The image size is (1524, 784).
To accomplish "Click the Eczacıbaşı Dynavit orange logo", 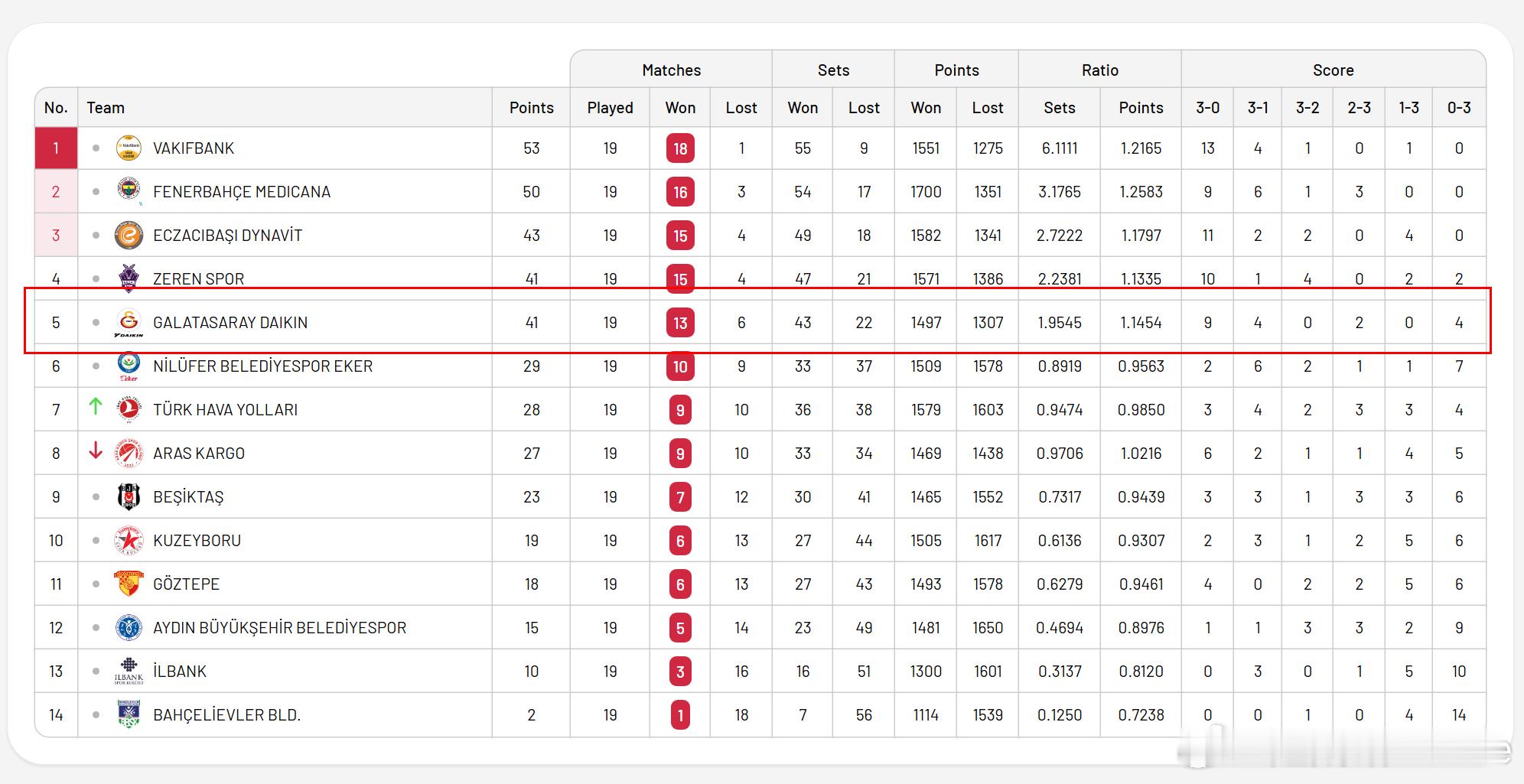I will click(129, 235).
